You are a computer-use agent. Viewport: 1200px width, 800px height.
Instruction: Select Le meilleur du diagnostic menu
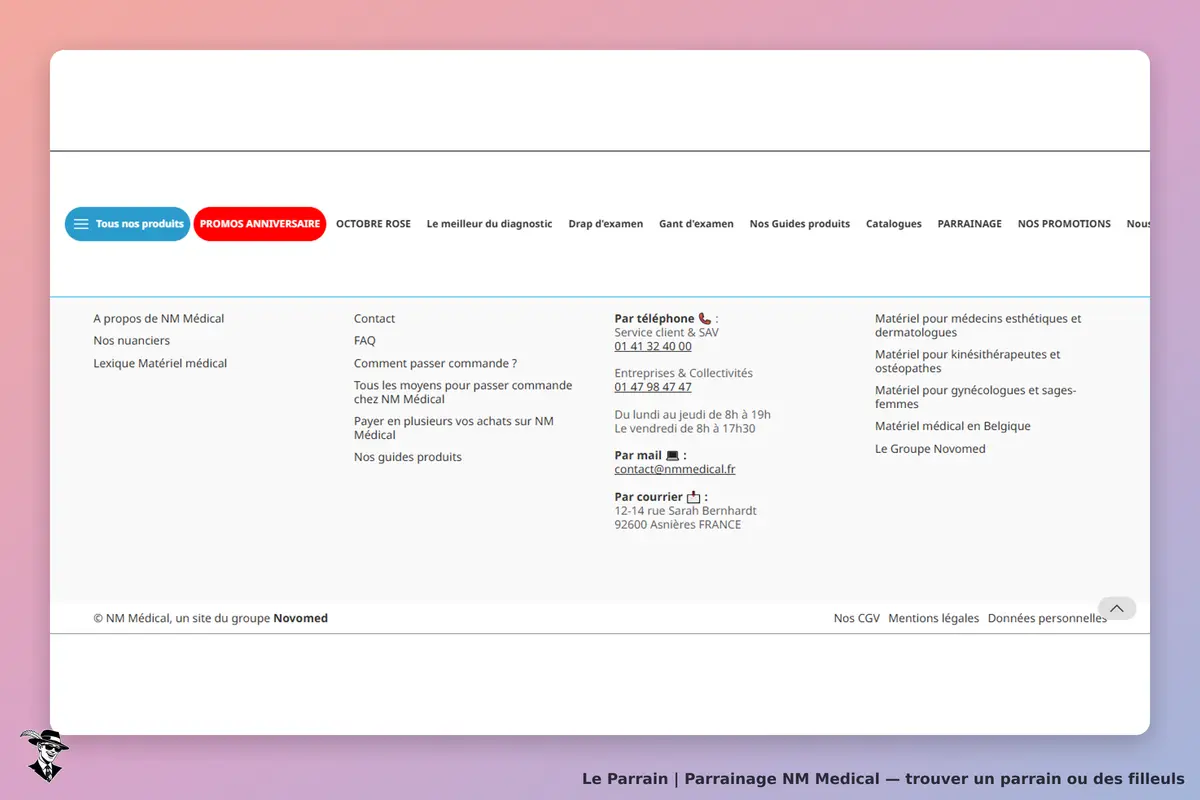click(x=489, y=224)
